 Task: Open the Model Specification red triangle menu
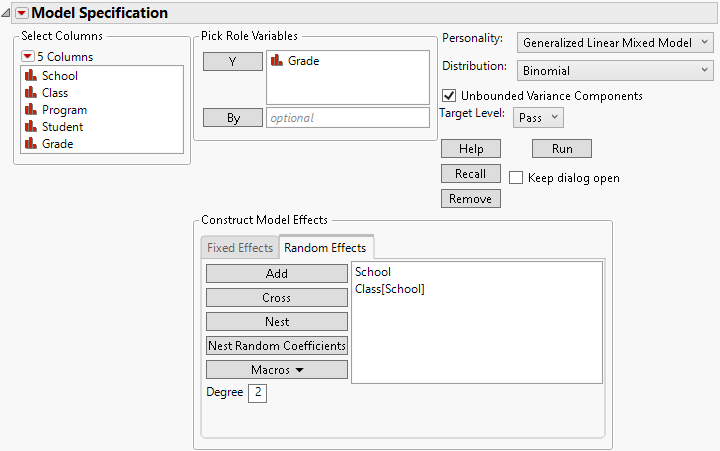pos(23,13)
